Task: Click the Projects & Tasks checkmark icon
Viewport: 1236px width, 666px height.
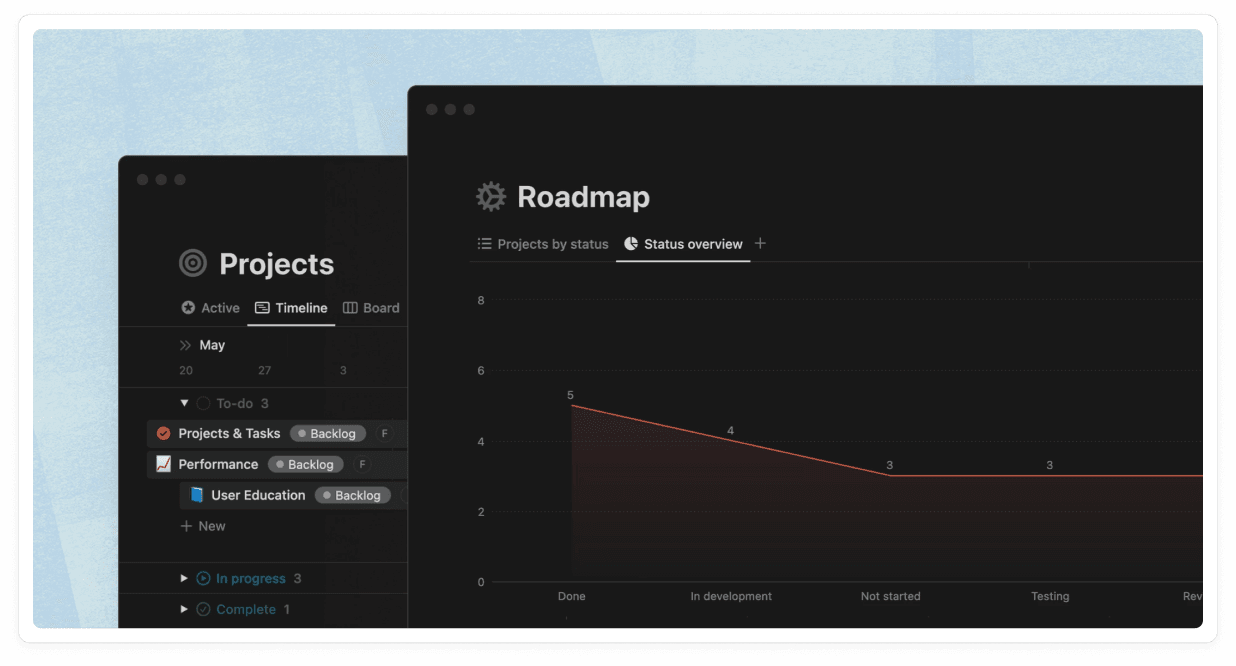Action: click(x=164, y=434)
